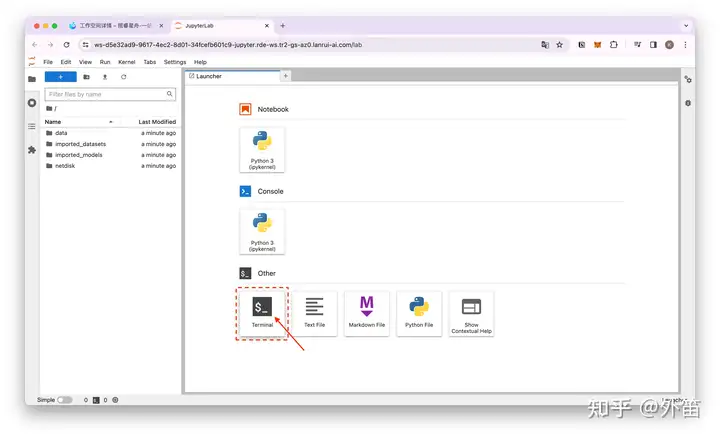Click the Upload Files toolbar icon
Image resolution: width=720 pixels, height=438 pixels.
(x=105, y=77)
